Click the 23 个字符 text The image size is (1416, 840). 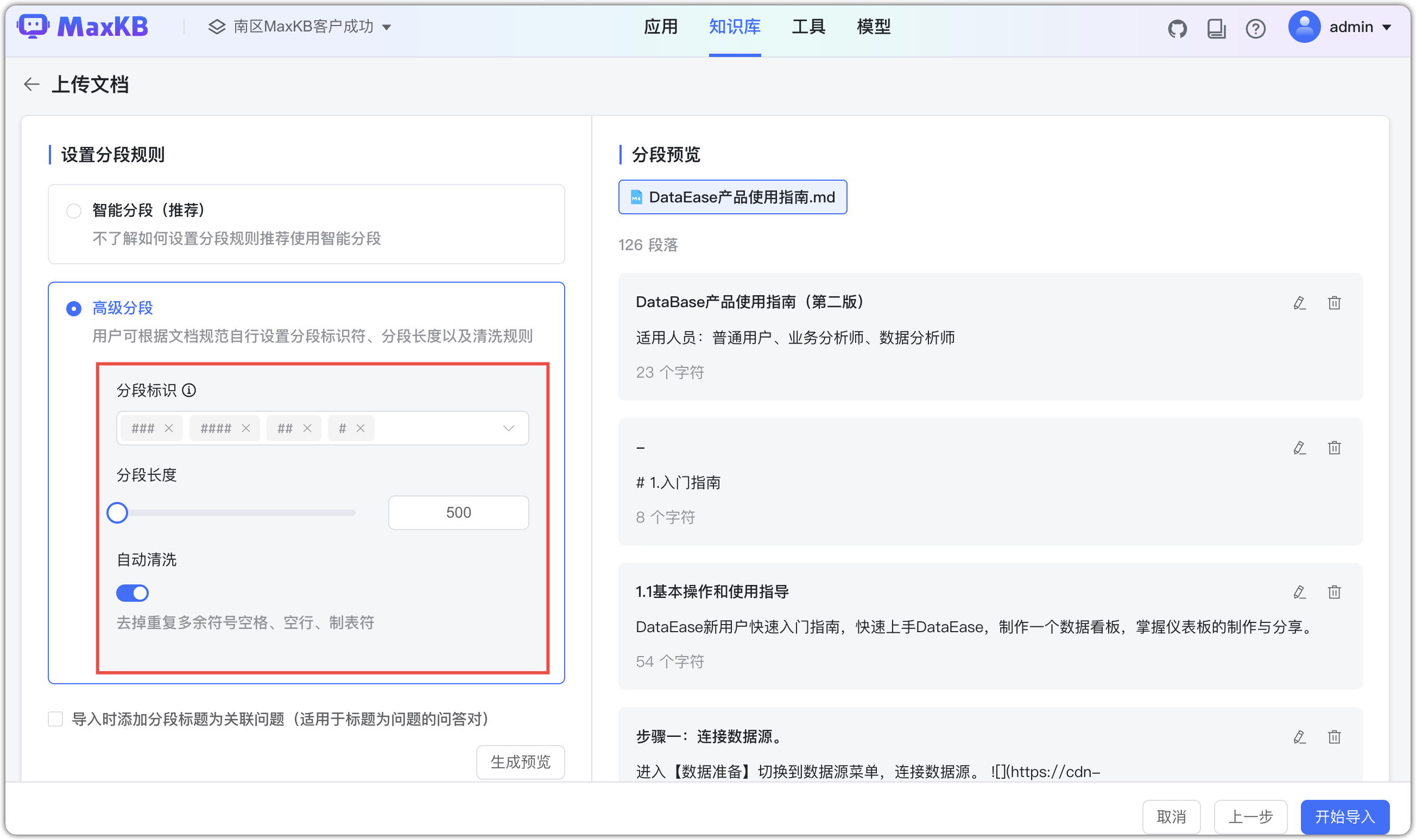pos(670,372)
